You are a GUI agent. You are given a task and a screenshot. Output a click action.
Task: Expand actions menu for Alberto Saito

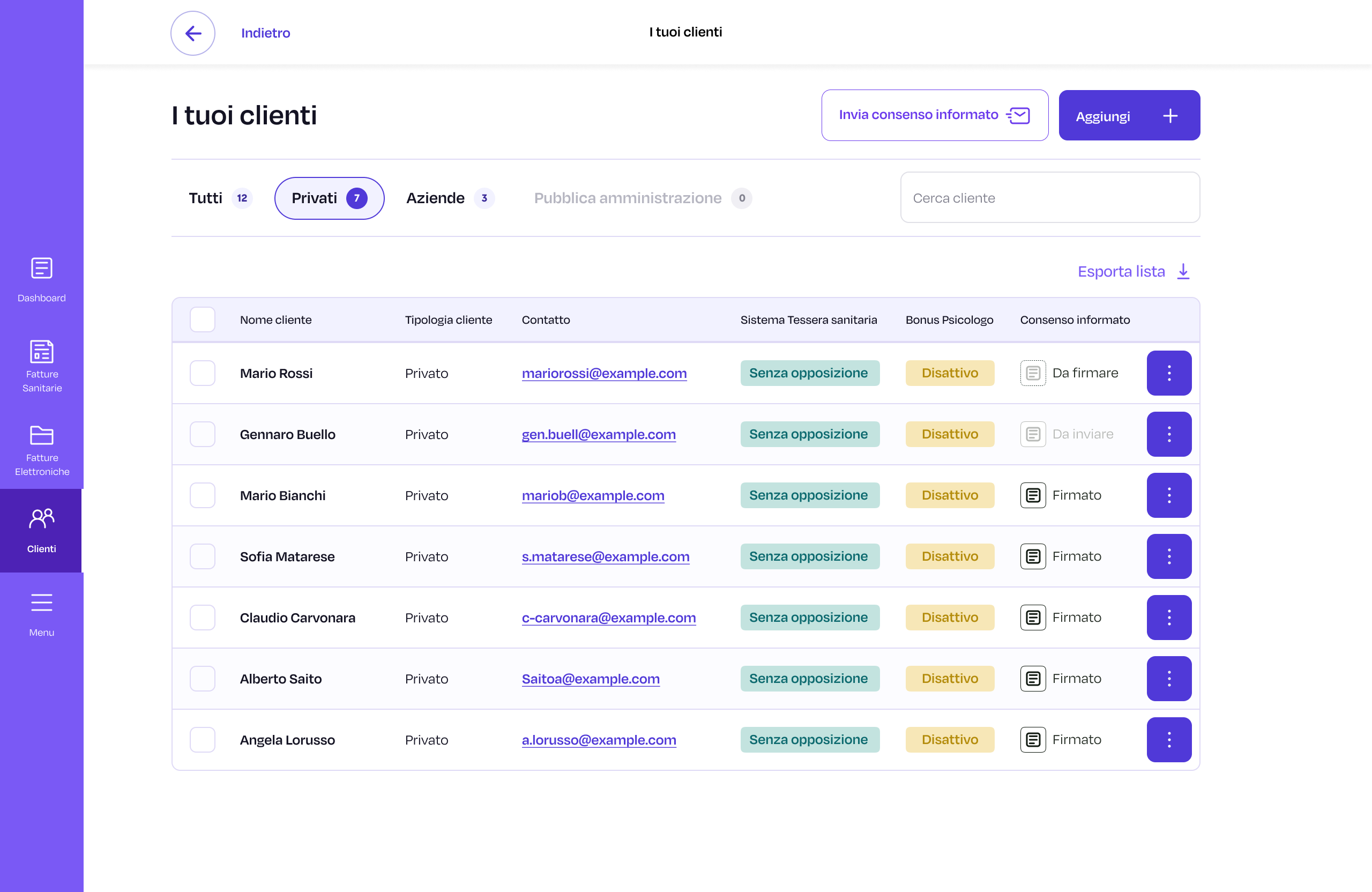point(1168,679)
